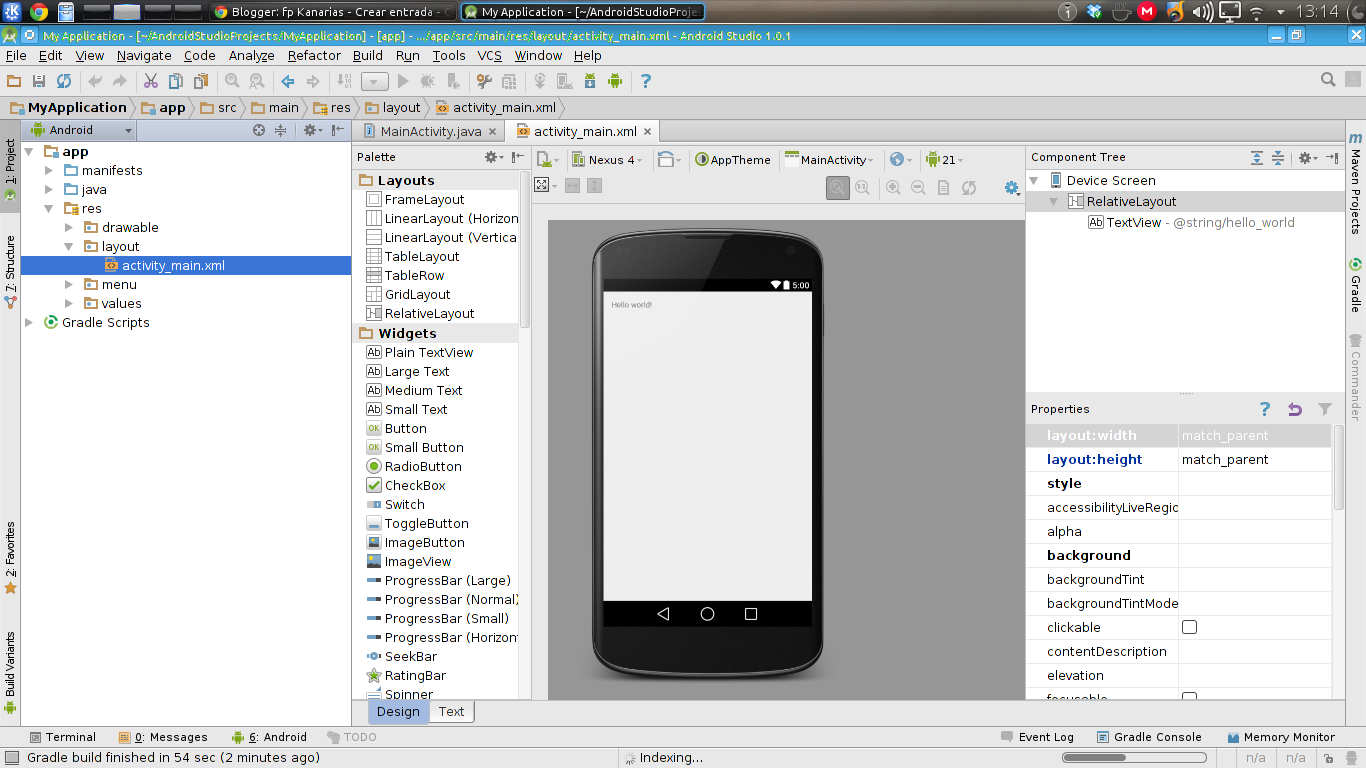Launch the AVD Manager icon
1366x768 pixels.
564,81
